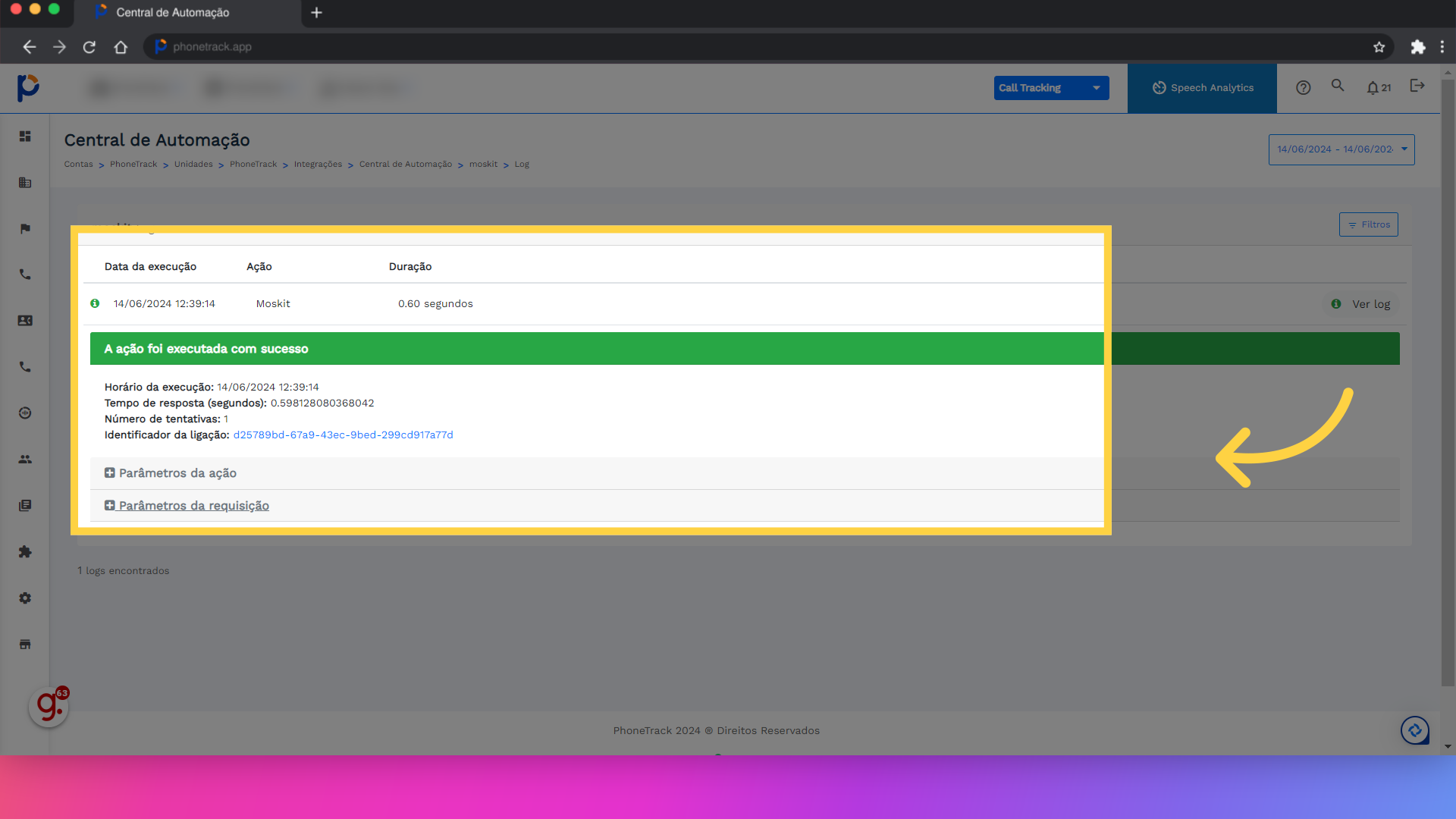Screen dimensions: 1456x819
Task: Open call identifier d25789bd link
Action: click(x=343, y=435)
